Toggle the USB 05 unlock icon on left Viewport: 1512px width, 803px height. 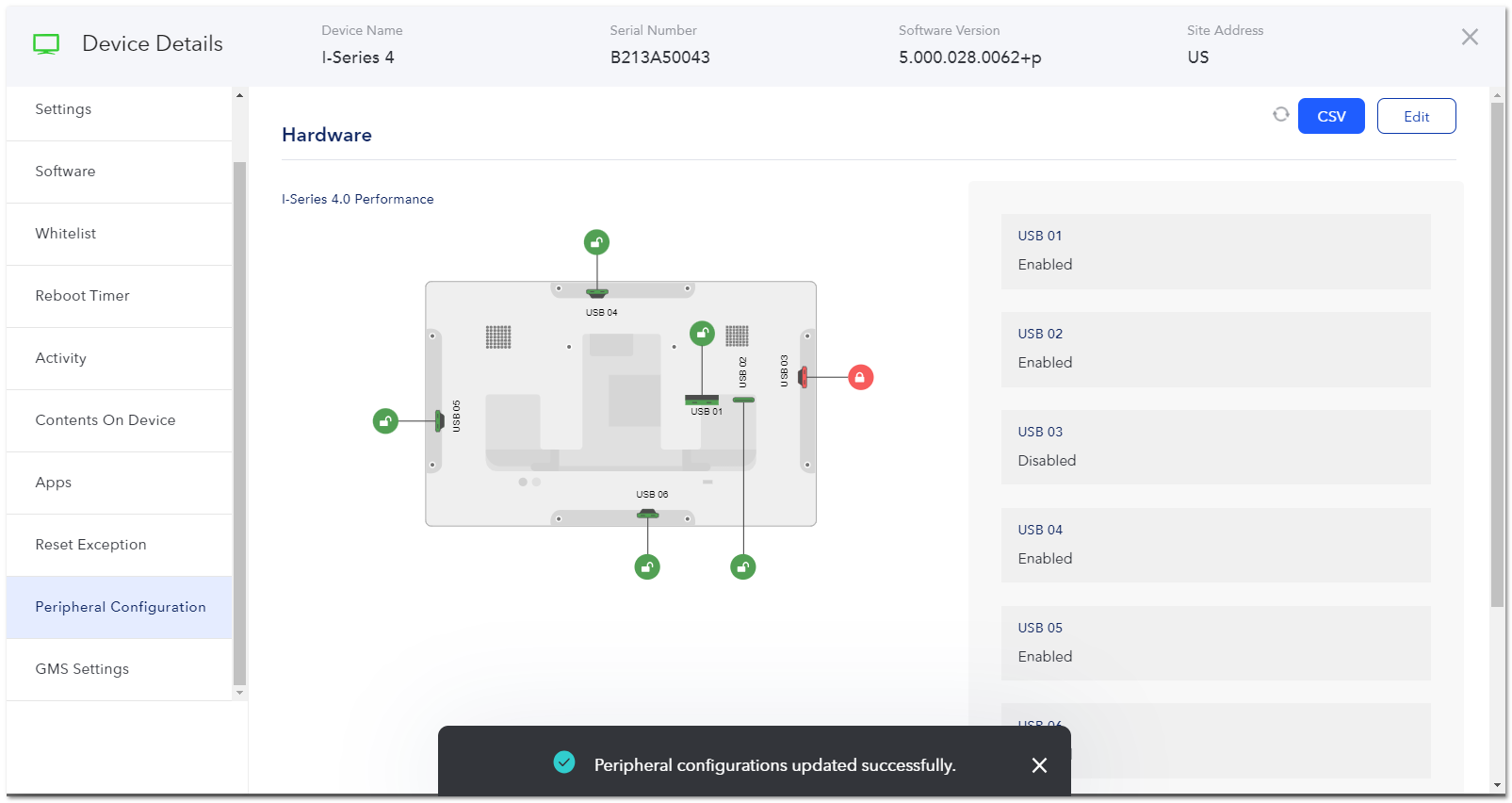pos(385,420)
